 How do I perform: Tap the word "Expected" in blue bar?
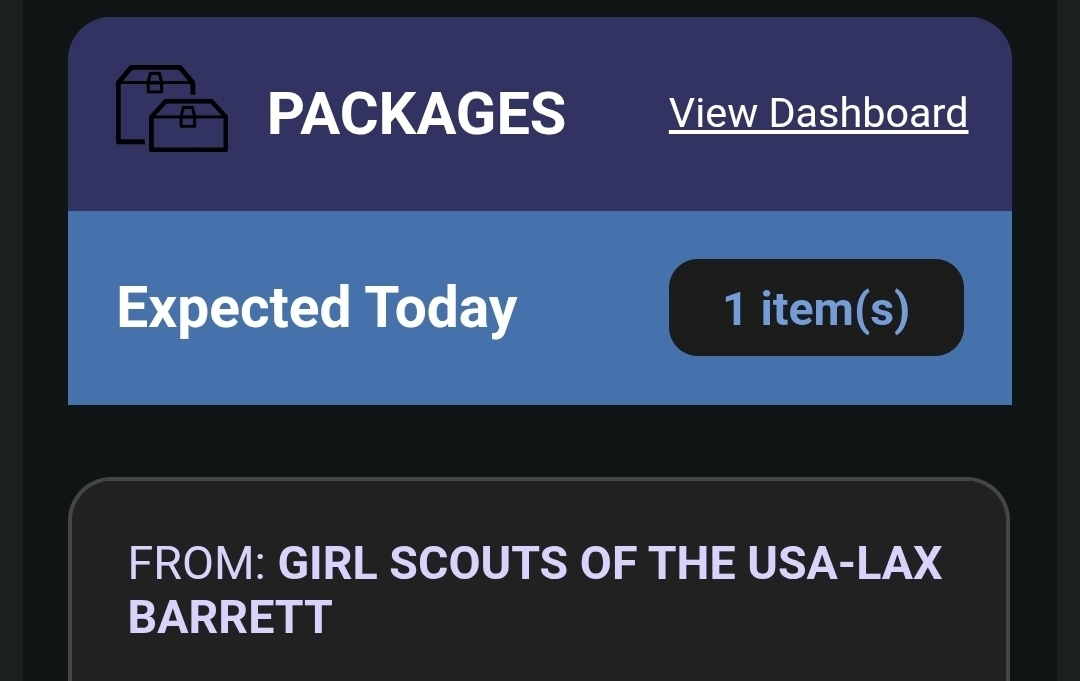(x=233, y=308)
